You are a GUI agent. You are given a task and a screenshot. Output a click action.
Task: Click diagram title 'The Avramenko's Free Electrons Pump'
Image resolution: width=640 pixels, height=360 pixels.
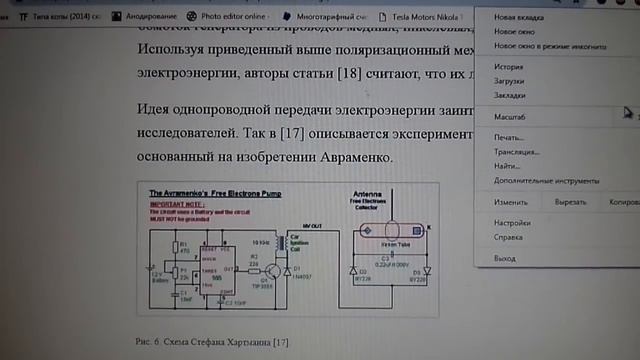tap(215, 193)
